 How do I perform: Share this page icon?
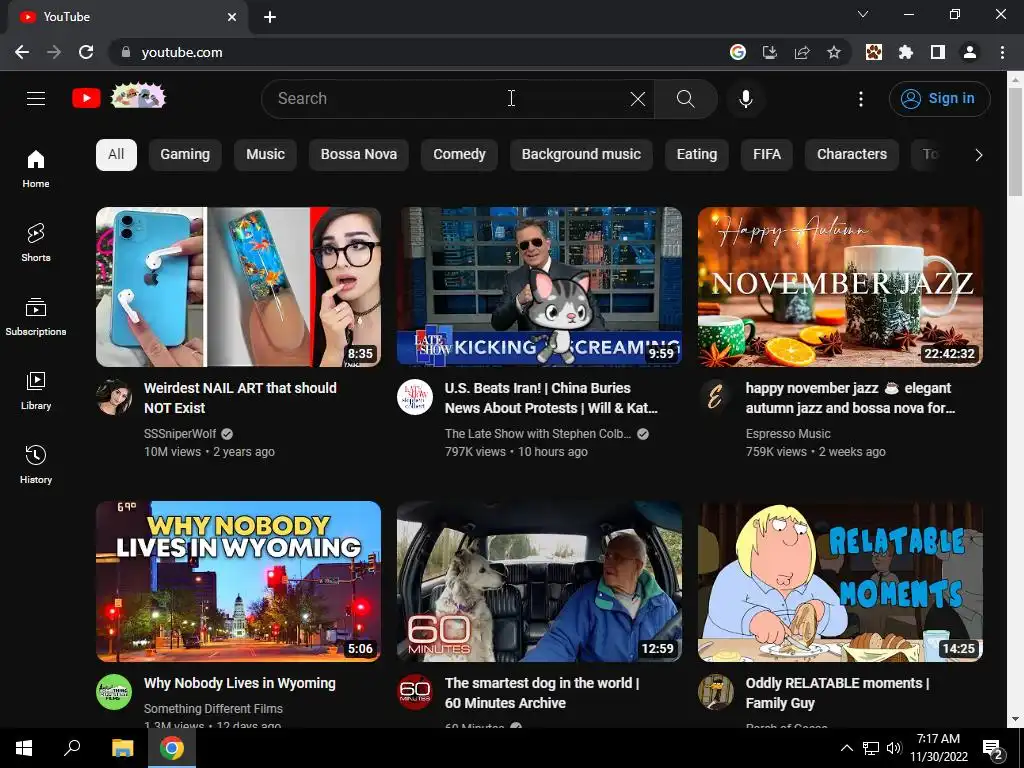pos(802,52)
